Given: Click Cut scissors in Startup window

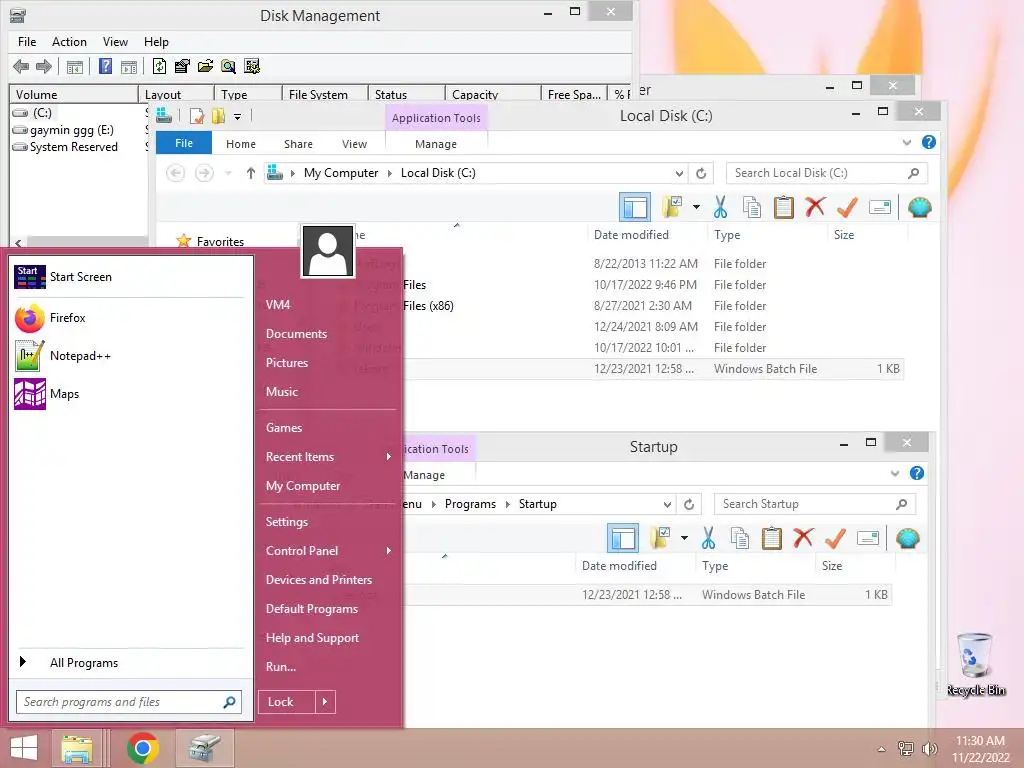Looking at the screenshot, I should coord(709,539).
